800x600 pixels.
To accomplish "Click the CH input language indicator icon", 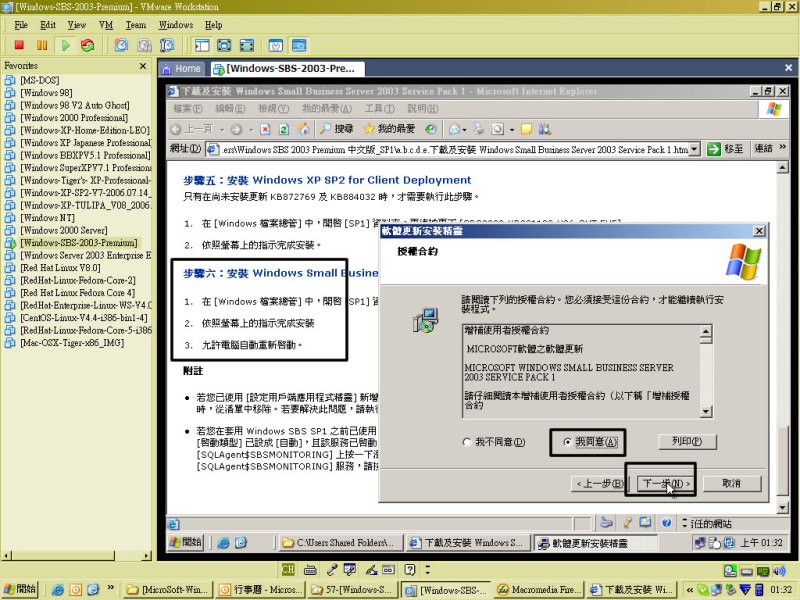I will (x=288, y=570).
